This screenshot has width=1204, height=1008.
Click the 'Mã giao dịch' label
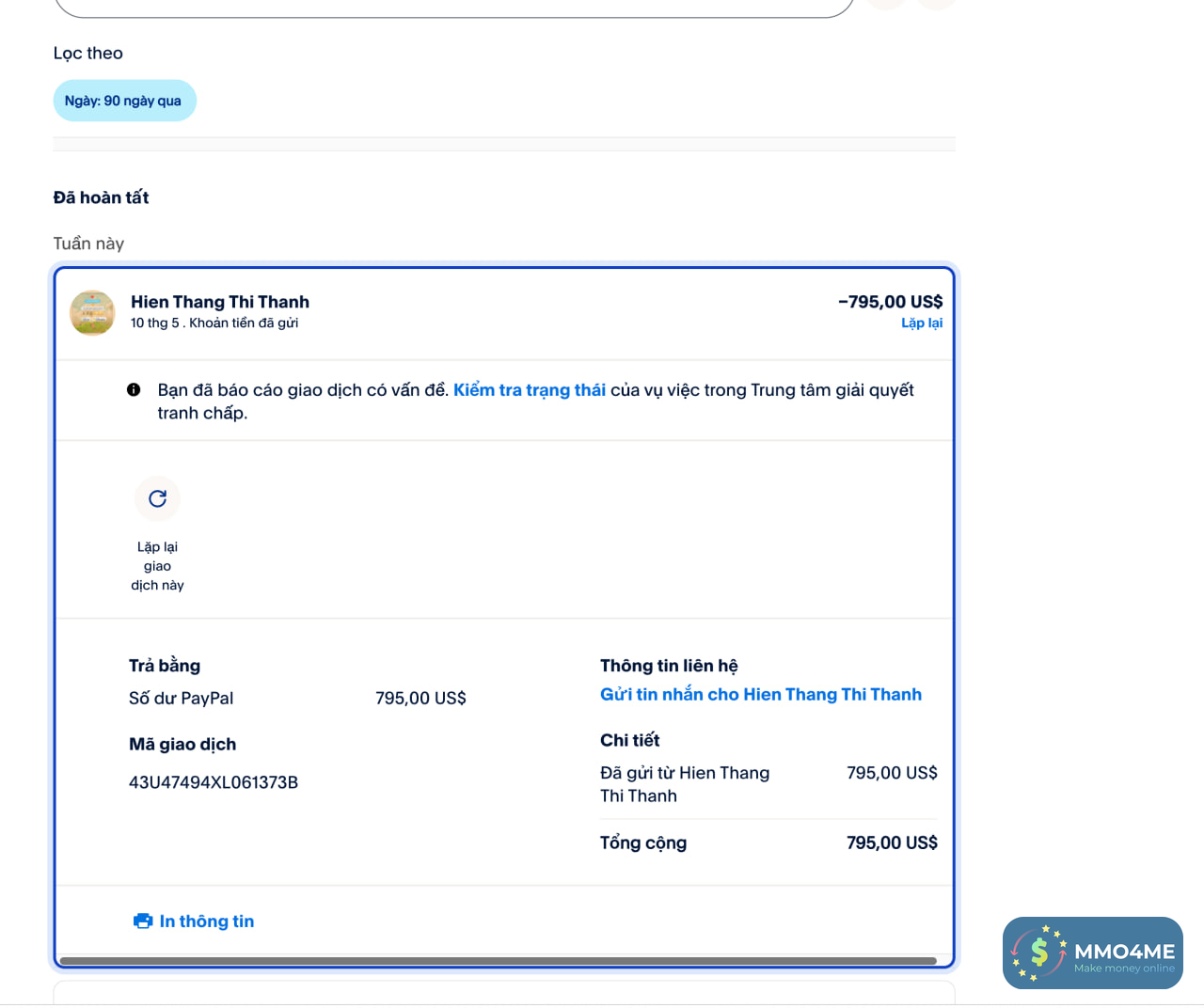pyautogui.click(x=182, y=744)
